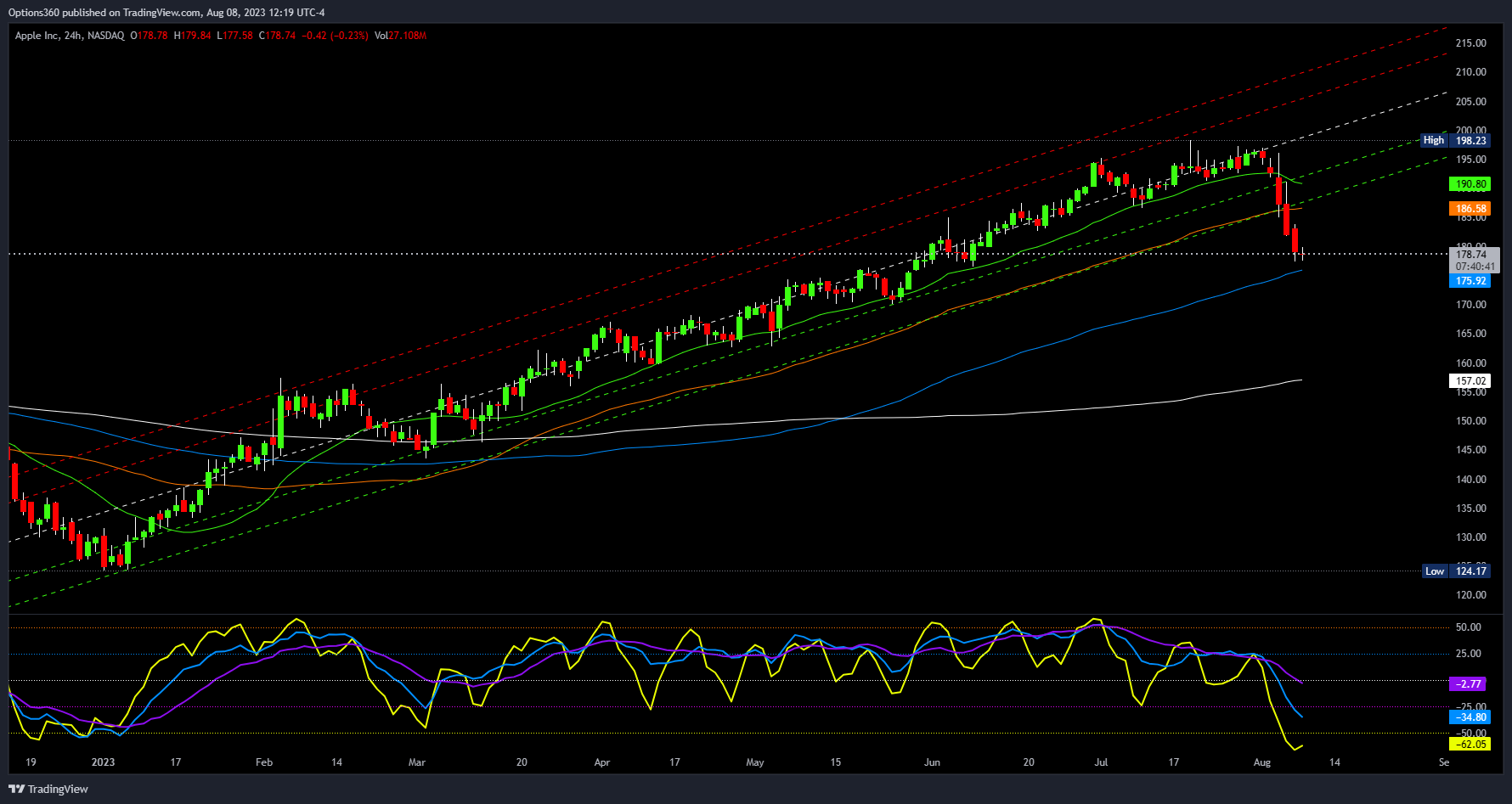The image size is (1512, 804).
Task: Click the 'Jun' label on time axis
Action: click(x=932, y=762)
